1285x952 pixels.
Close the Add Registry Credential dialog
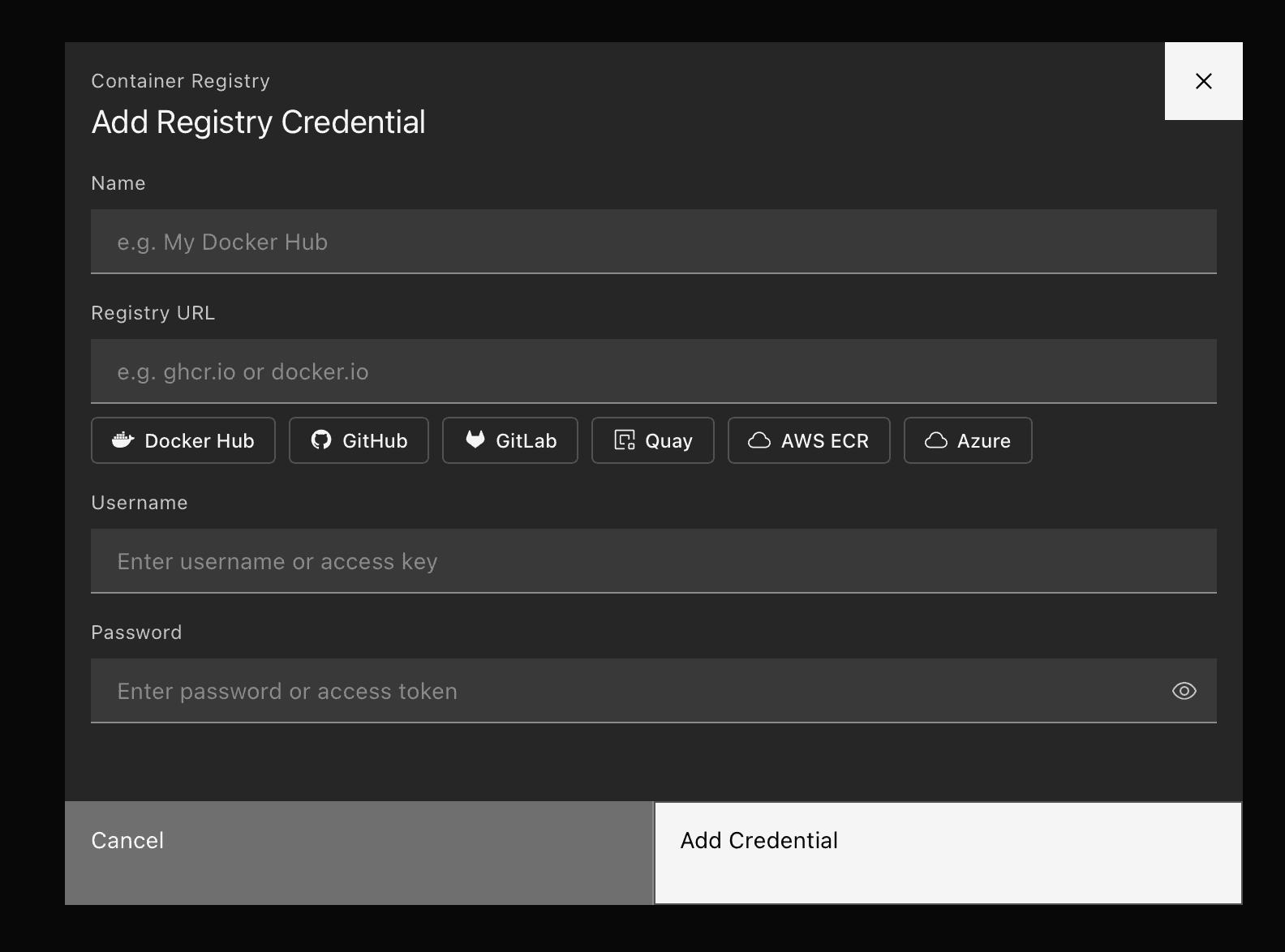[1203, 81]
